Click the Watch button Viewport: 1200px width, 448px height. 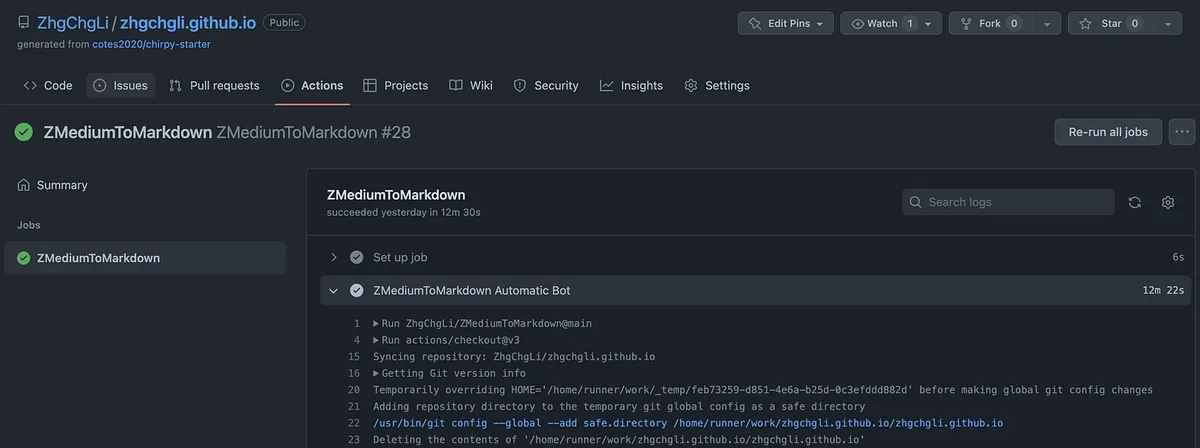pos(874,23)
